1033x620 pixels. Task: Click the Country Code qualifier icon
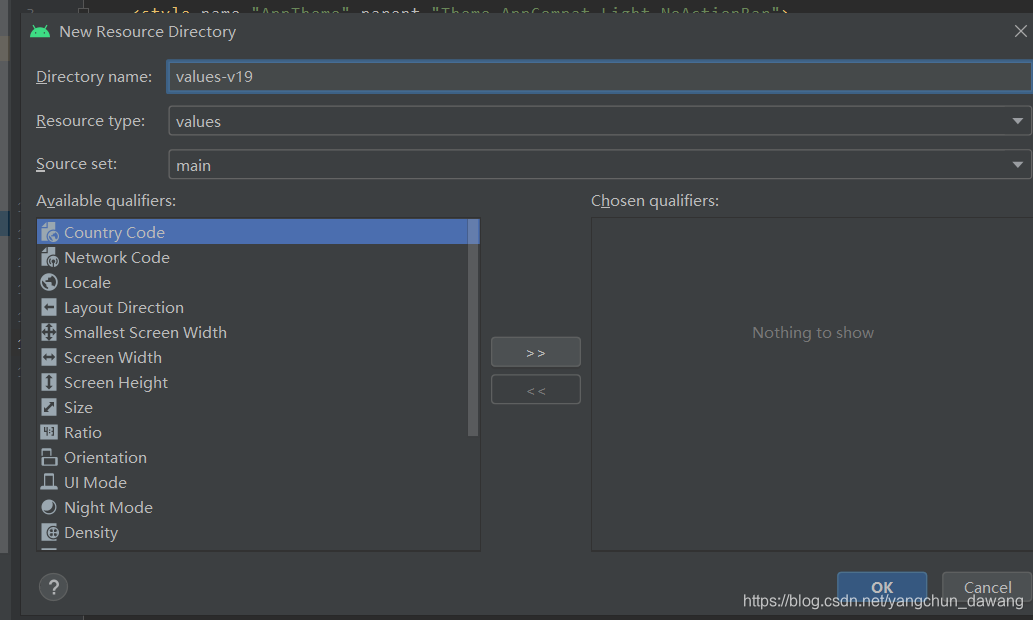coord(49,233)
